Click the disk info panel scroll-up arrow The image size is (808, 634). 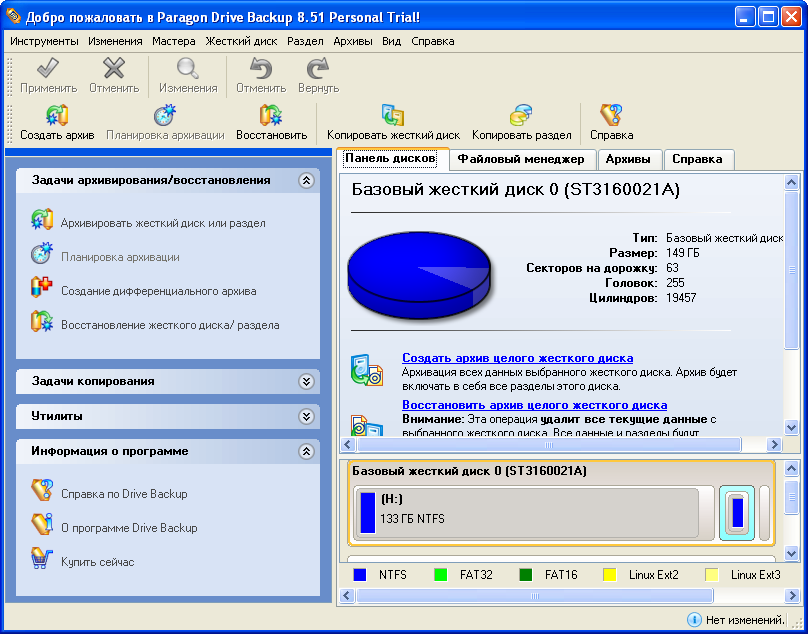[x=792, y=182]
